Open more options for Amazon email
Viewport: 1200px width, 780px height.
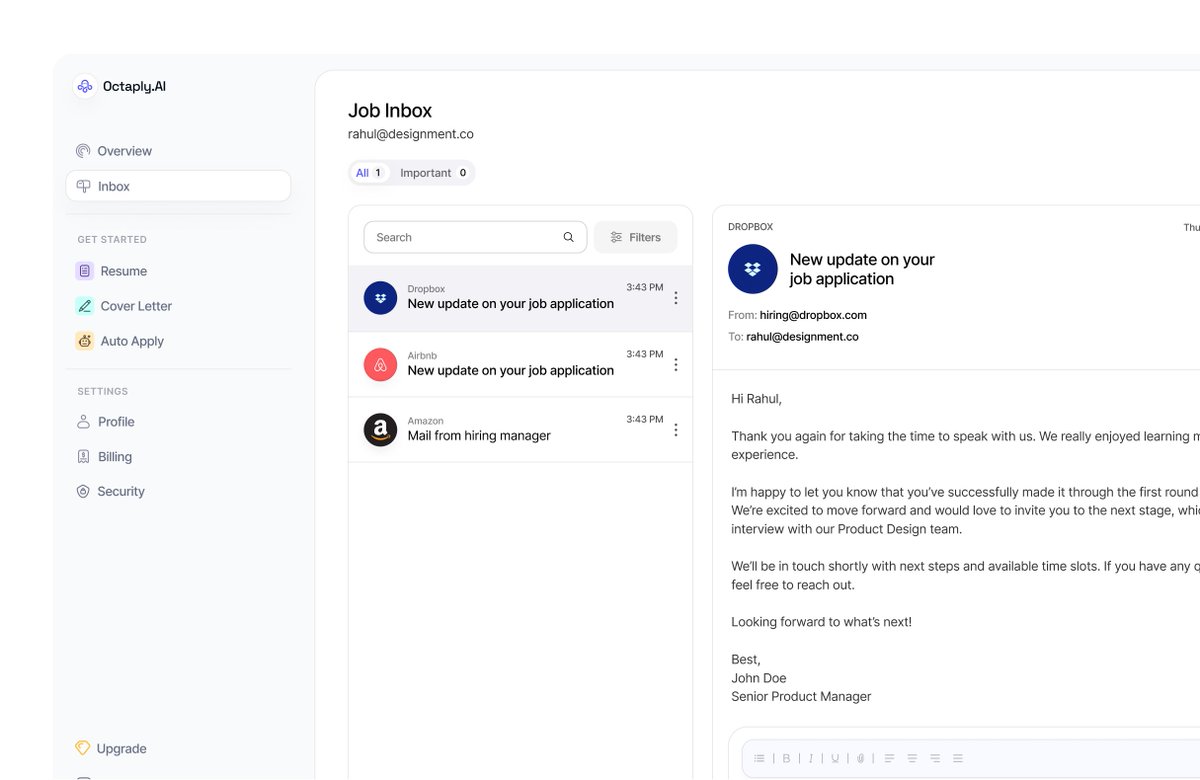point(676,430)
